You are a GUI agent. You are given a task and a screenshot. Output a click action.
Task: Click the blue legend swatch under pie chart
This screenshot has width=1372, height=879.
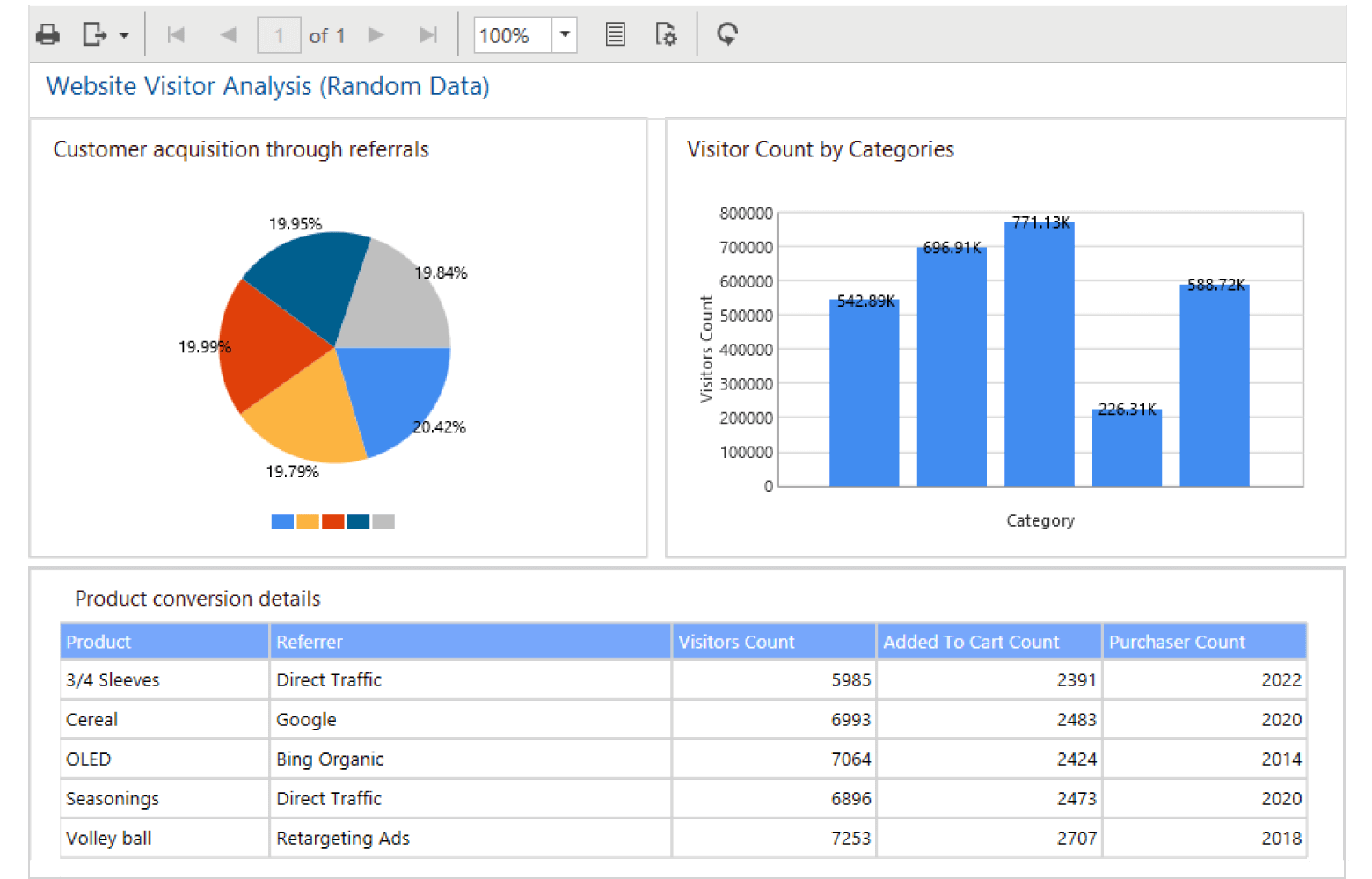click(x=282, y=522)
